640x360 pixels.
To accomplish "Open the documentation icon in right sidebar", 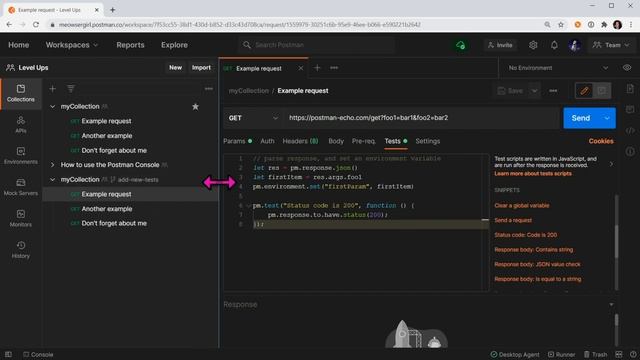I will coord(630,89).
